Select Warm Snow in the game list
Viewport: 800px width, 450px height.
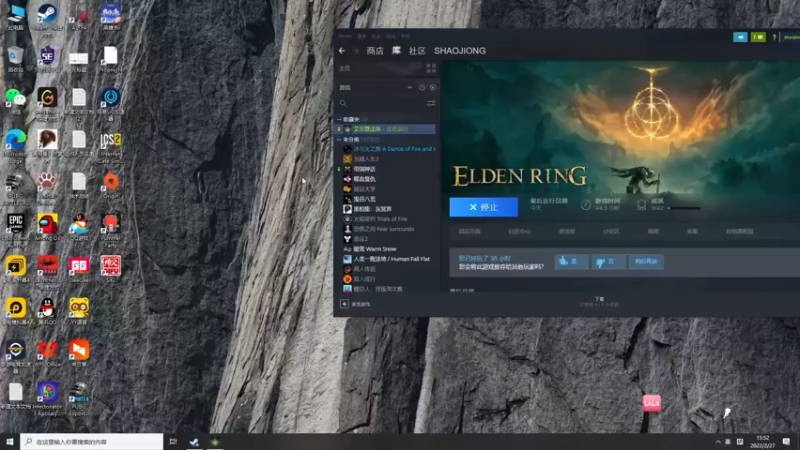coord(374,249)
